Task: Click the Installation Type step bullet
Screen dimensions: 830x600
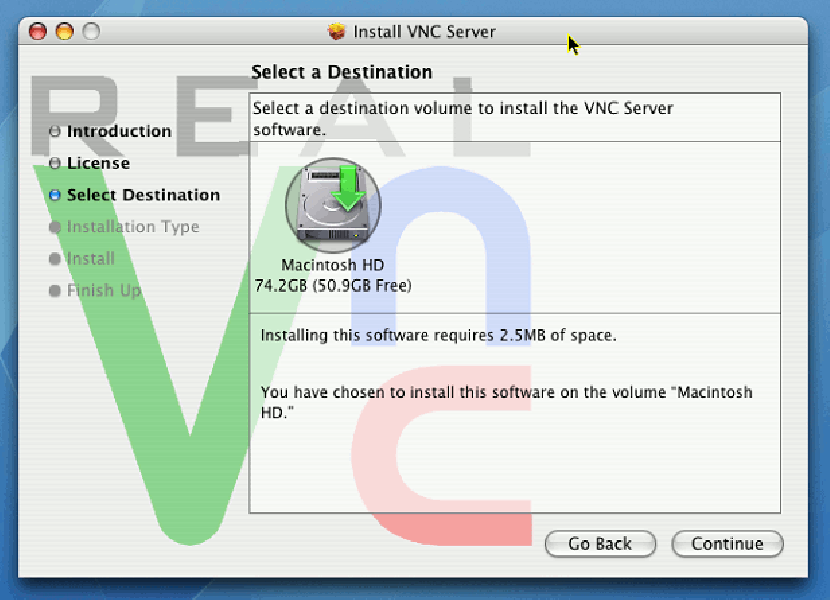Action: tap(55, 227)
